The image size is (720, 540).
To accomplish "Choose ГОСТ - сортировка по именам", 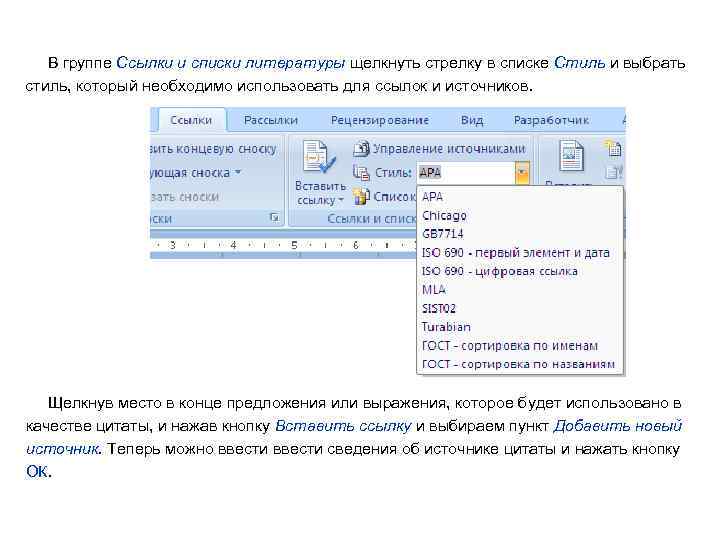I will tap(520, 345).
